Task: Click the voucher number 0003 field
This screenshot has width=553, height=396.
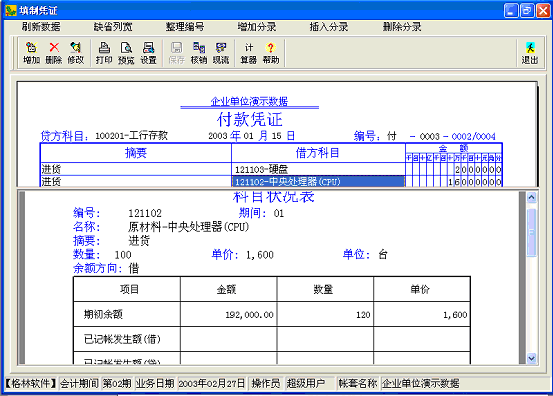Action: [430, 136]
